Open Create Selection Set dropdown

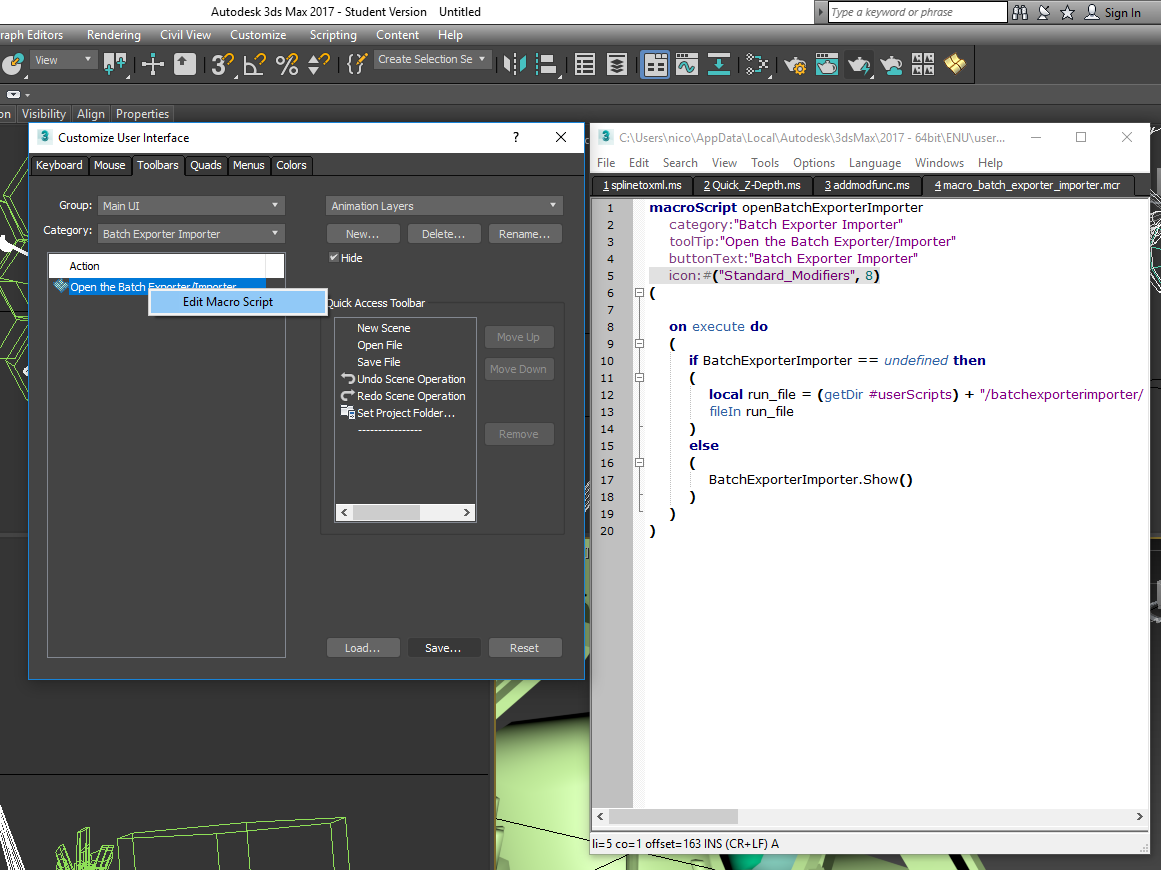pyautogui.click(x=432, y=59)
